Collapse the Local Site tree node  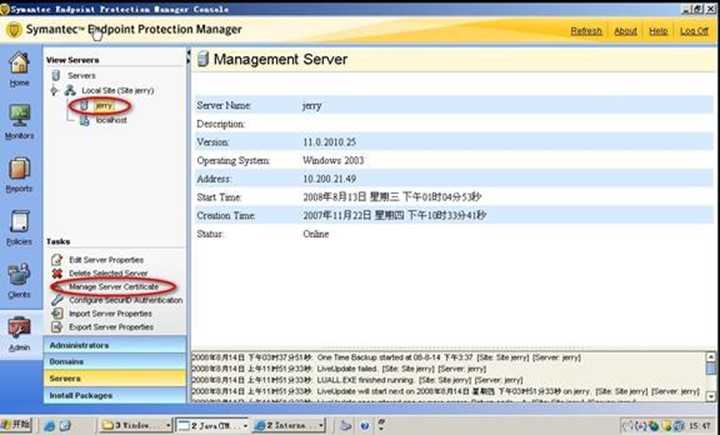(x=54, y=90)
